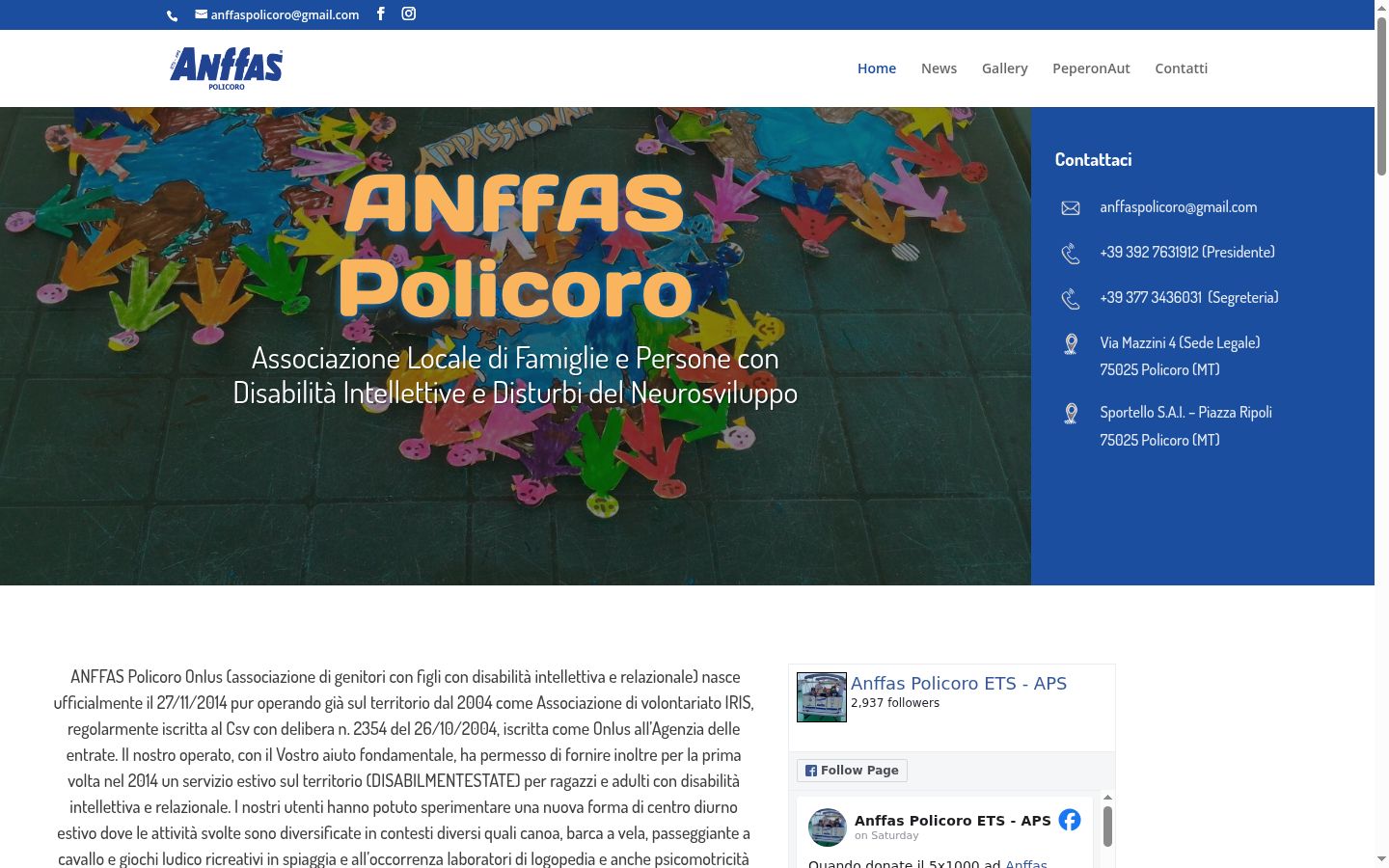1389x868 pixels.
Task: Click the anffaspolicoro@gmail.com address in top bar
Action: tap(285, 14)
